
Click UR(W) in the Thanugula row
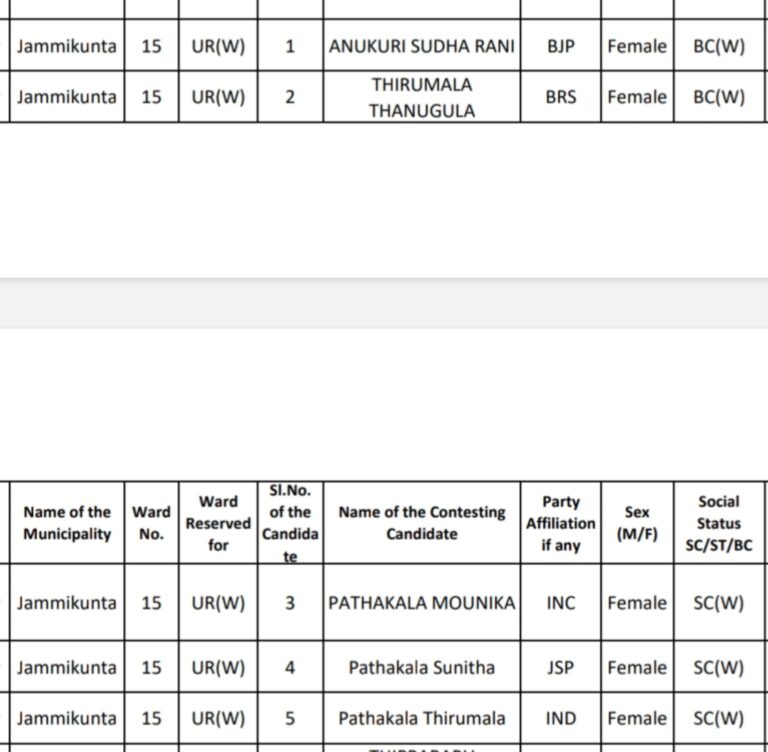point(218,97)
